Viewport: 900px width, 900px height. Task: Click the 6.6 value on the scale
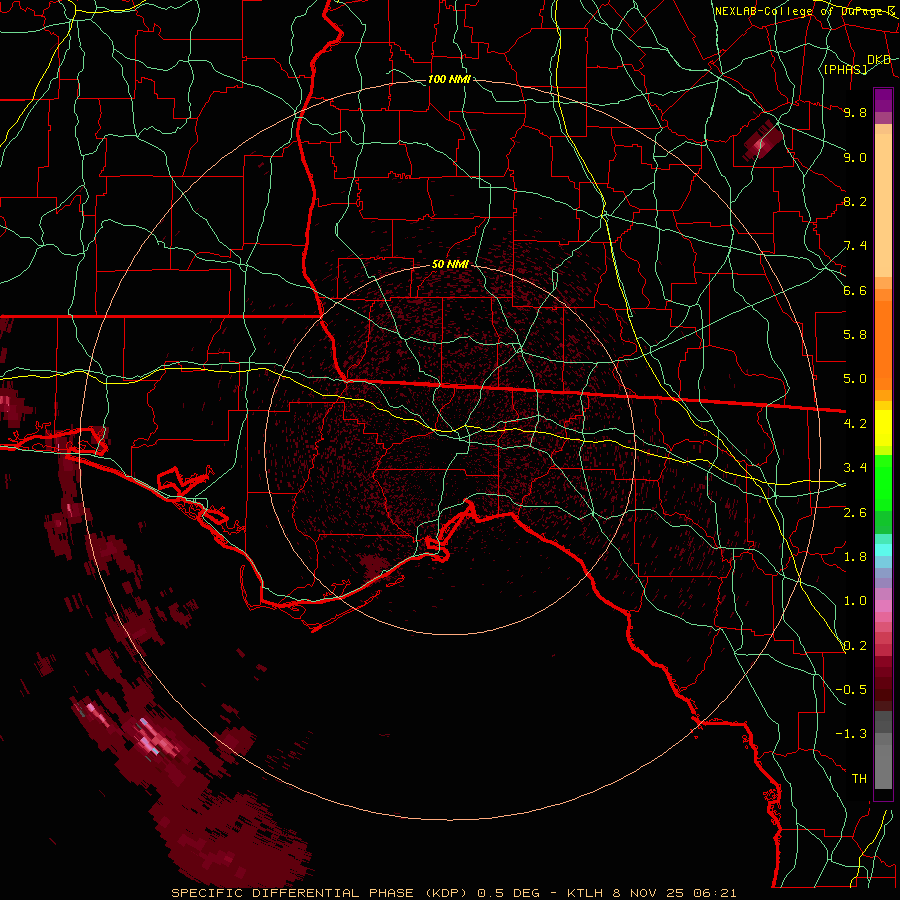click(x=855, y=290)
